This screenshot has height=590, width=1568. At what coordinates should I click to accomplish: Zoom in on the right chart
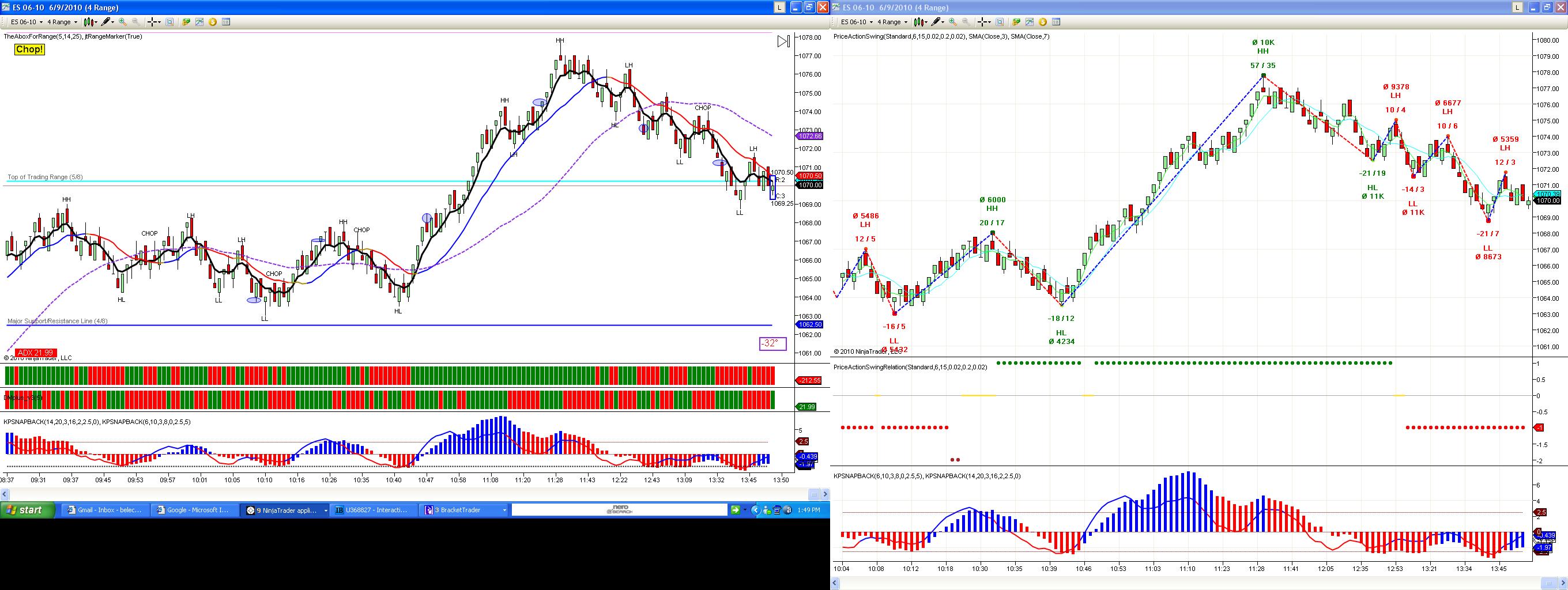pyautogui.click(x=952, y=22)
